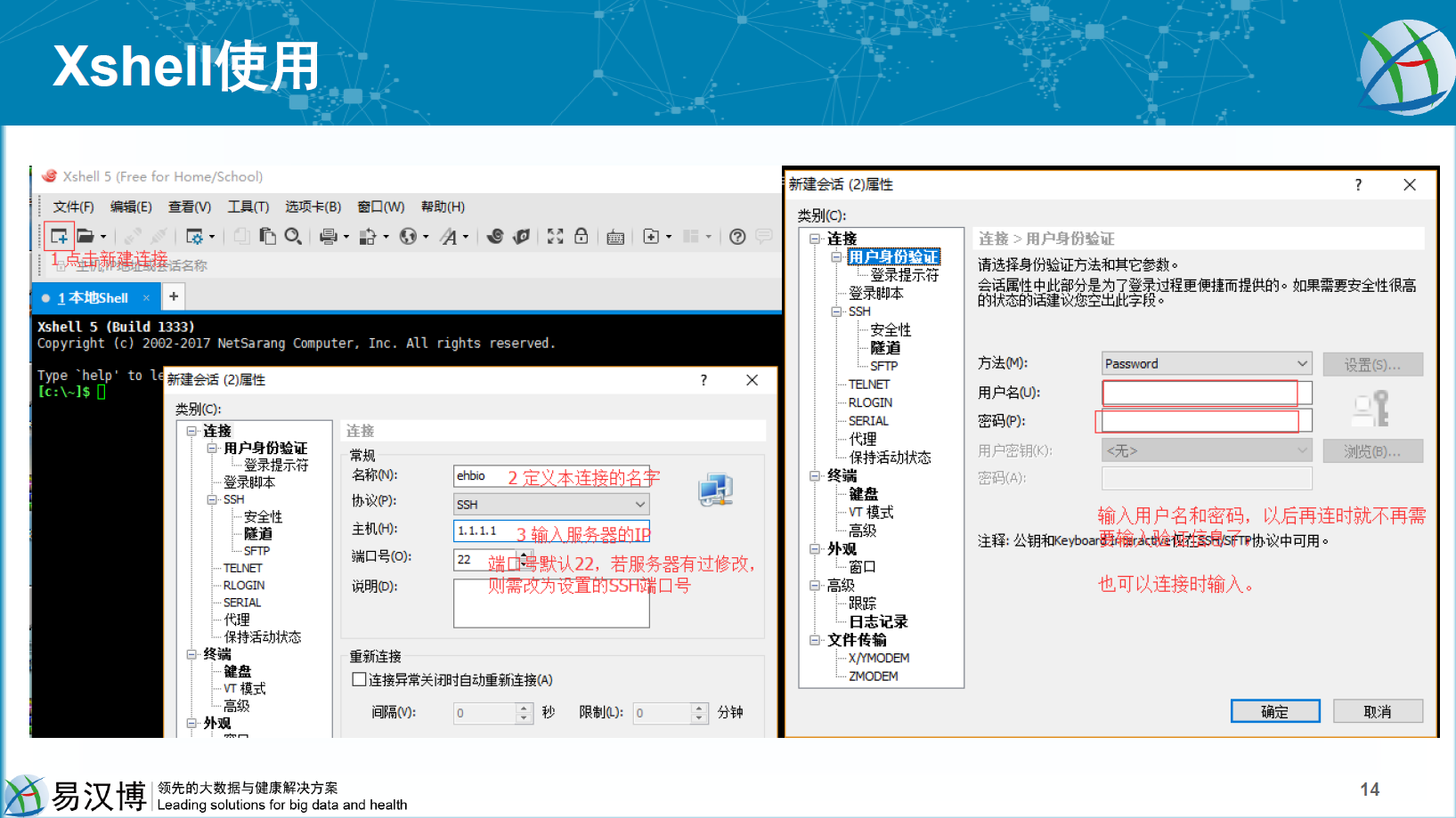Click the New Session toolbar icon
The image size is (1456, 818).
coord(59,236)
